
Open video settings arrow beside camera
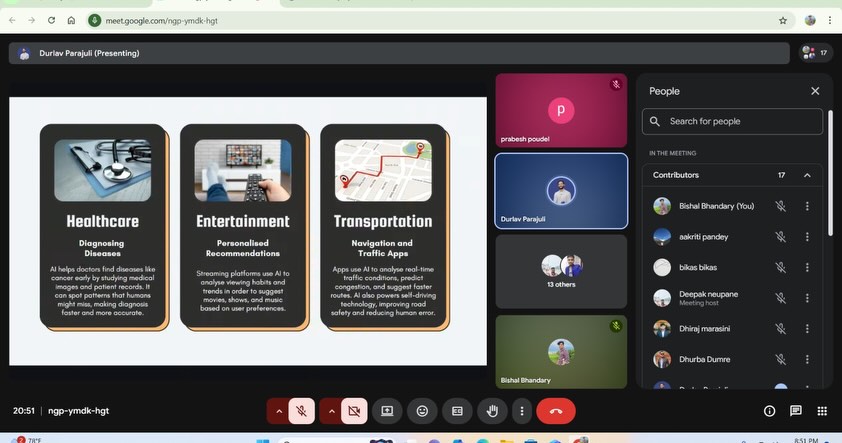pyautogui.click(x=331, y=411)
